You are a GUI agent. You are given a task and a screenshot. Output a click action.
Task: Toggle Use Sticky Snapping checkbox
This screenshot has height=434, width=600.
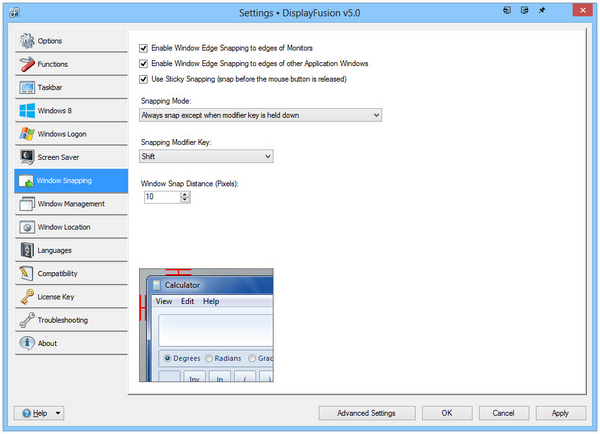[143, 79]
